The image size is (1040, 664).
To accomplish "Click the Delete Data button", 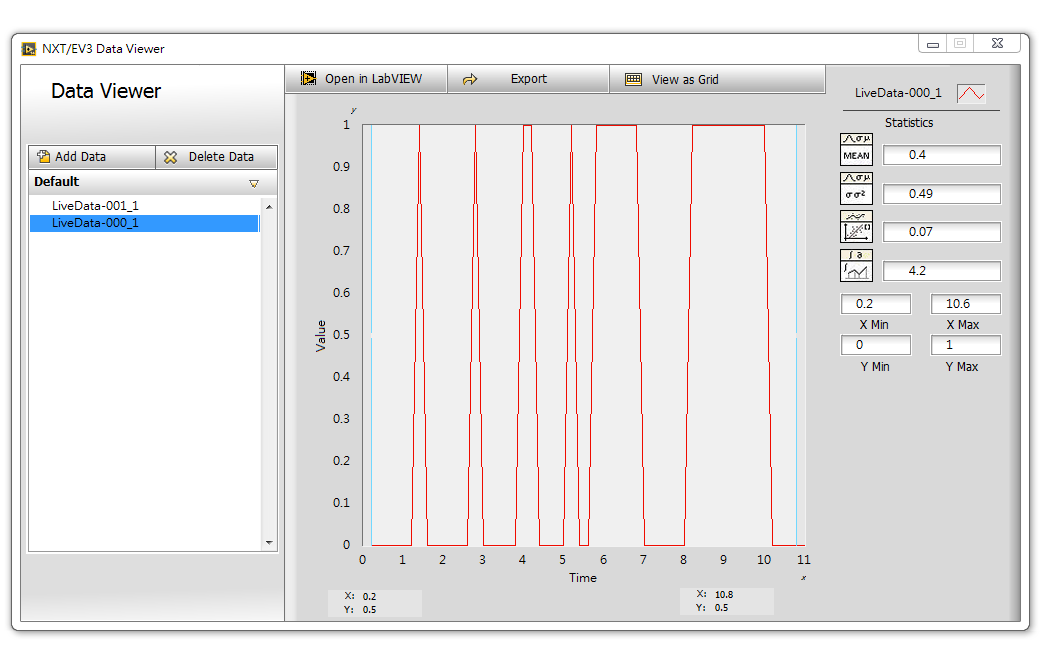I will click(x=215, y=157).
